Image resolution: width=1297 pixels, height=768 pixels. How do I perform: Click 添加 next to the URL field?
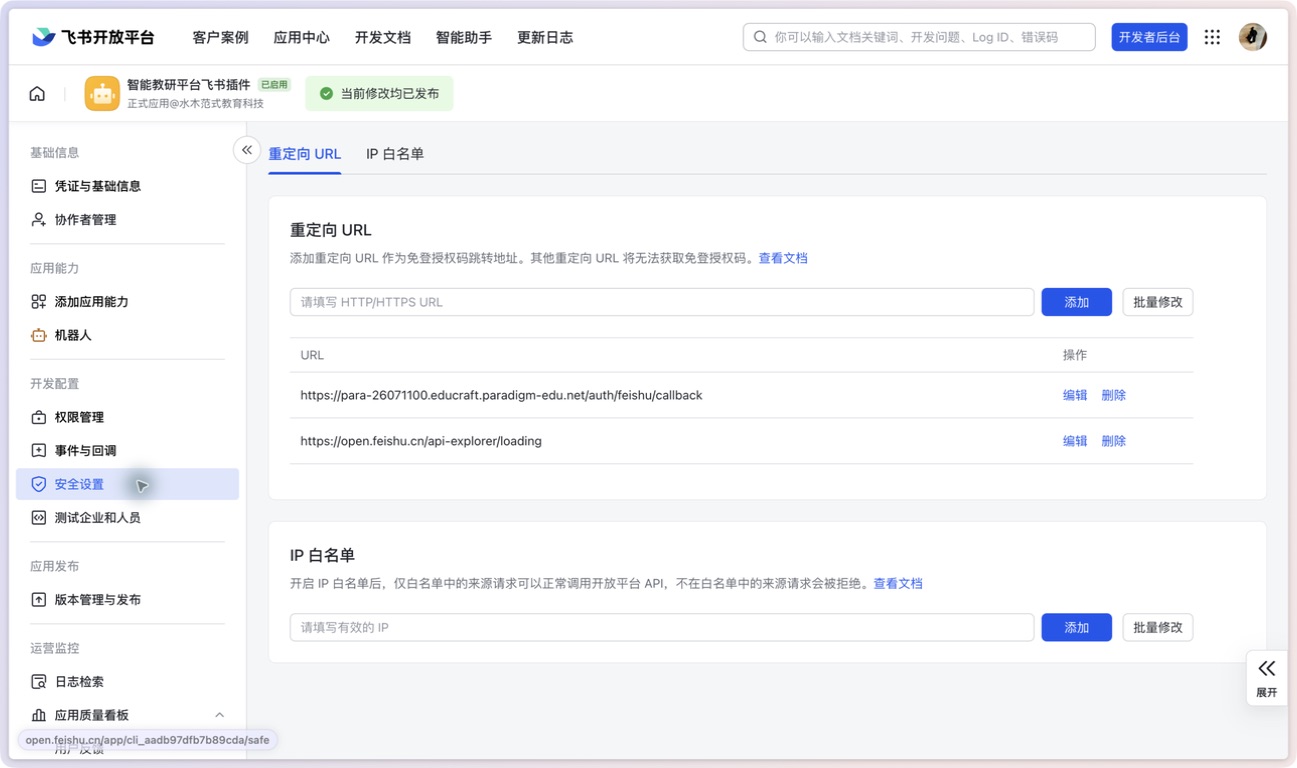click(1076, 302)
